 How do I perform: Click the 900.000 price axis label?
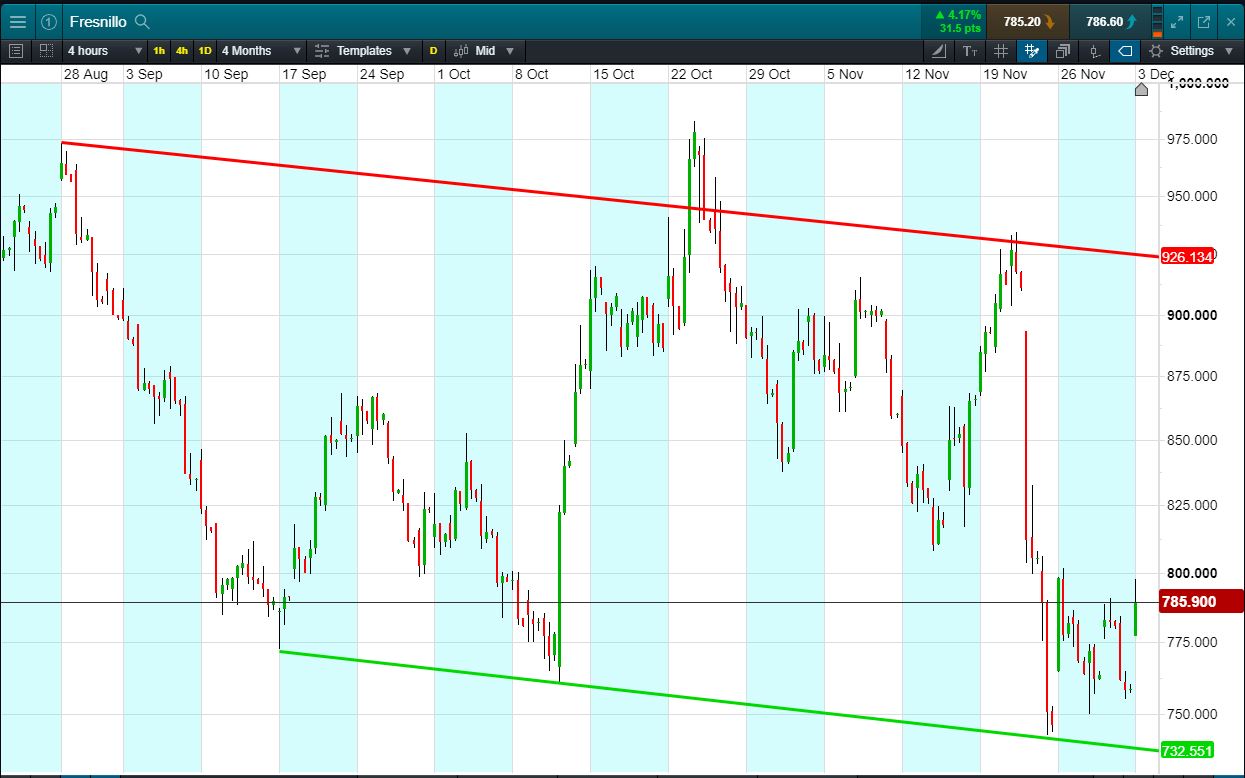(1191, 315)
